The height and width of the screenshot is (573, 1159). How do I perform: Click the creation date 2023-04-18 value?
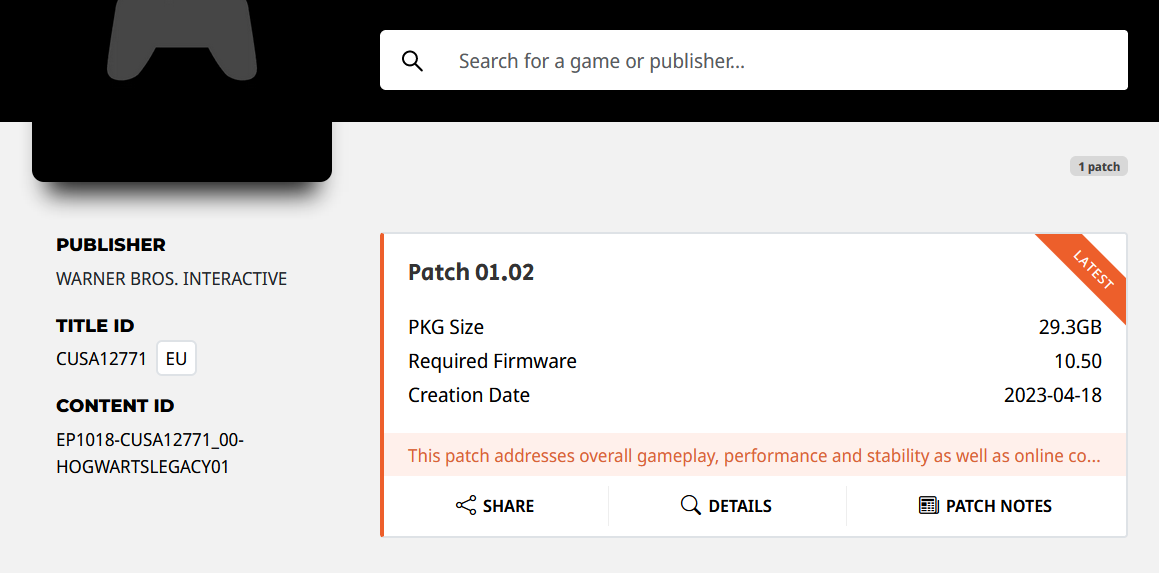pyautogui.click(x=1053, y=395)
